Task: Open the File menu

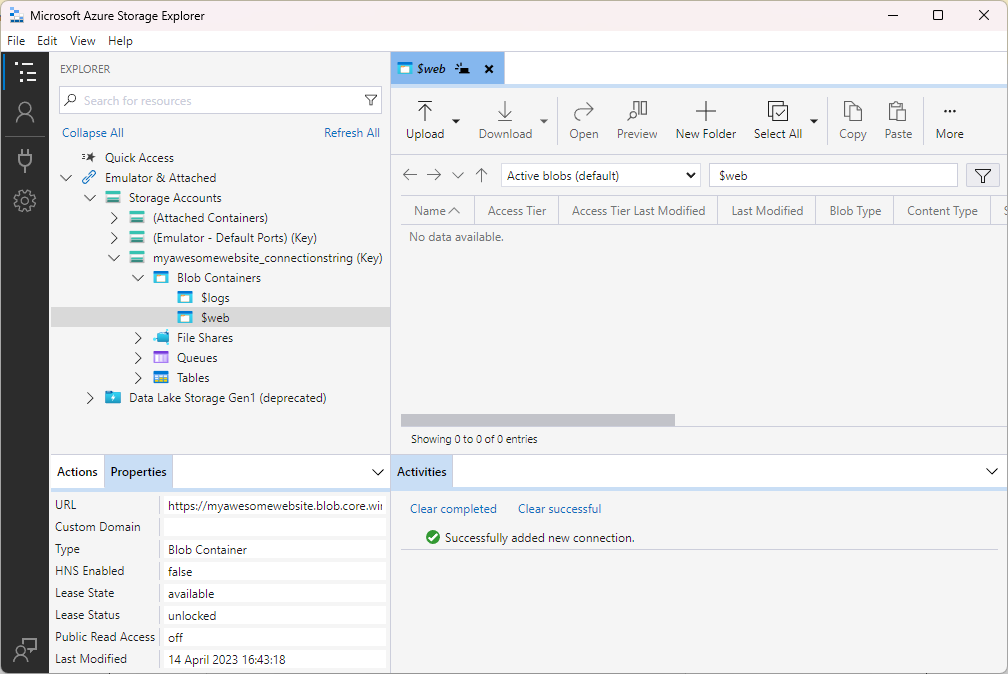Action: [x=16, y=41]
